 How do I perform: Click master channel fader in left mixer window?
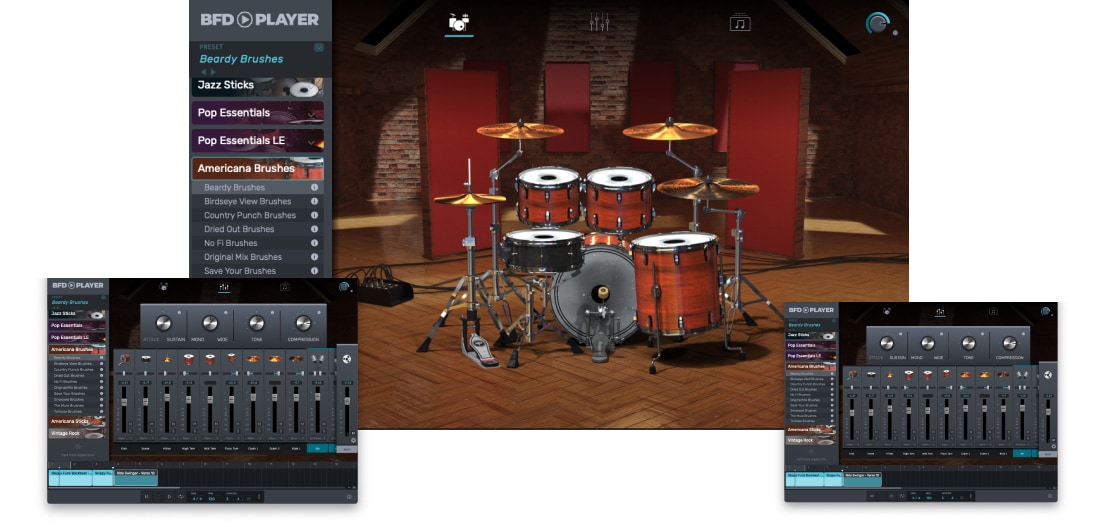(x=347, y=401)
